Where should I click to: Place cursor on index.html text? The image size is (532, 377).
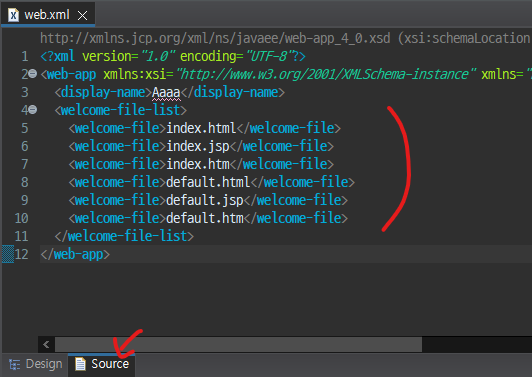click(201, 128)
